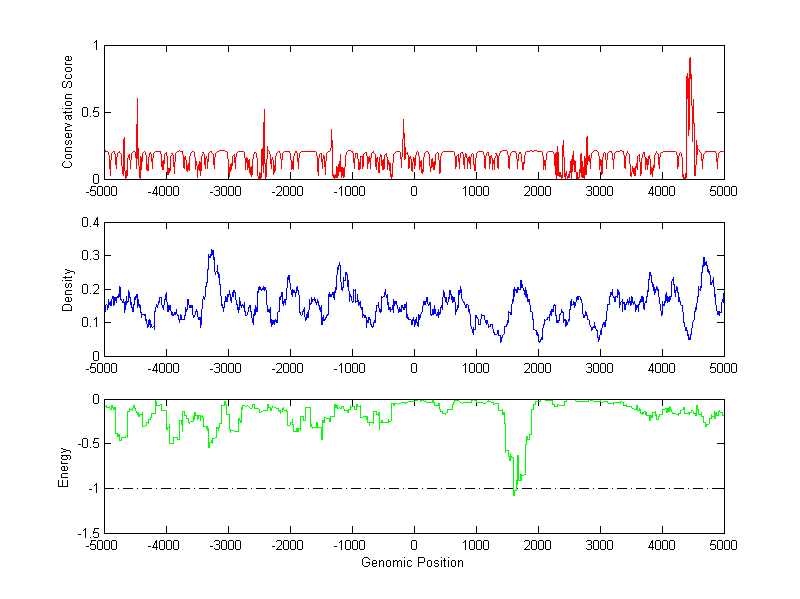800x599 pixels.
Task: Click the 5000 tick below the Energy plot
Action: [723, 545]
